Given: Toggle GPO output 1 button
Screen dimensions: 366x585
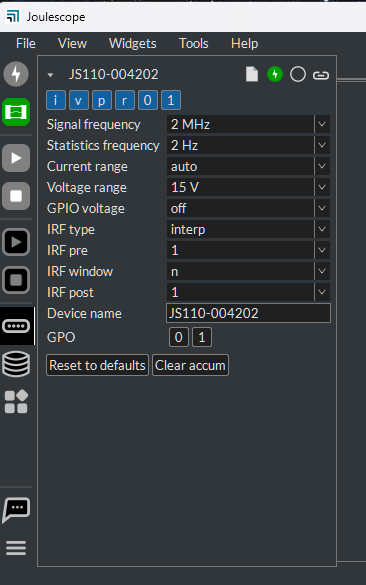Looking at the screenshot, I should point(202,337).
